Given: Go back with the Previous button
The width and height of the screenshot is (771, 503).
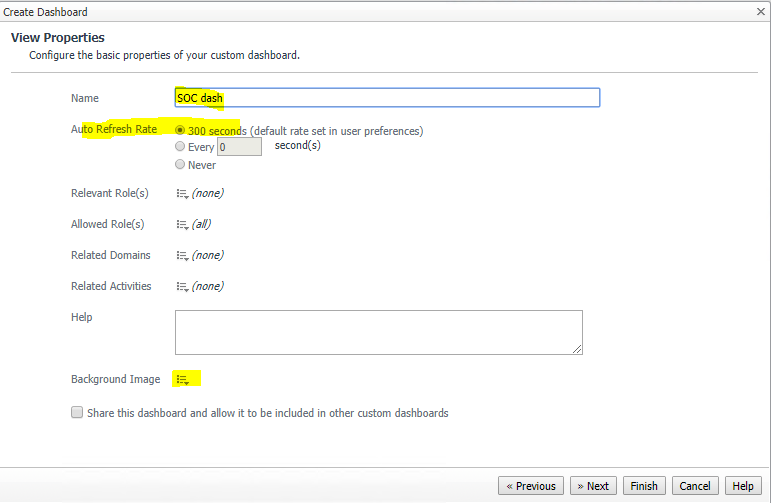Looking at the screenshot, I should [531, 486].
